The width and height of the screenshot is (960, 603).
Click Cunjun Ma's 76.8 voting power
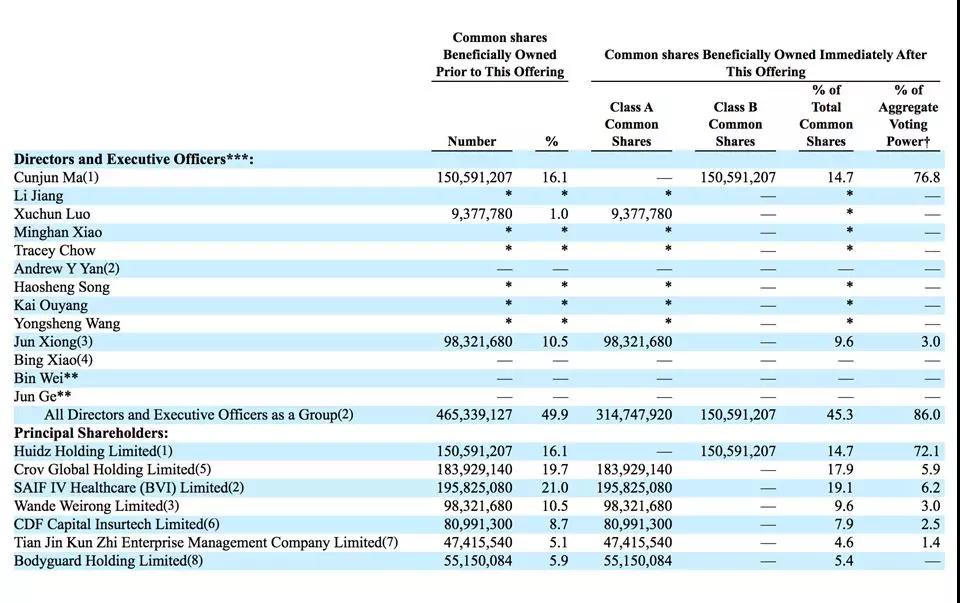coord(926,178)
